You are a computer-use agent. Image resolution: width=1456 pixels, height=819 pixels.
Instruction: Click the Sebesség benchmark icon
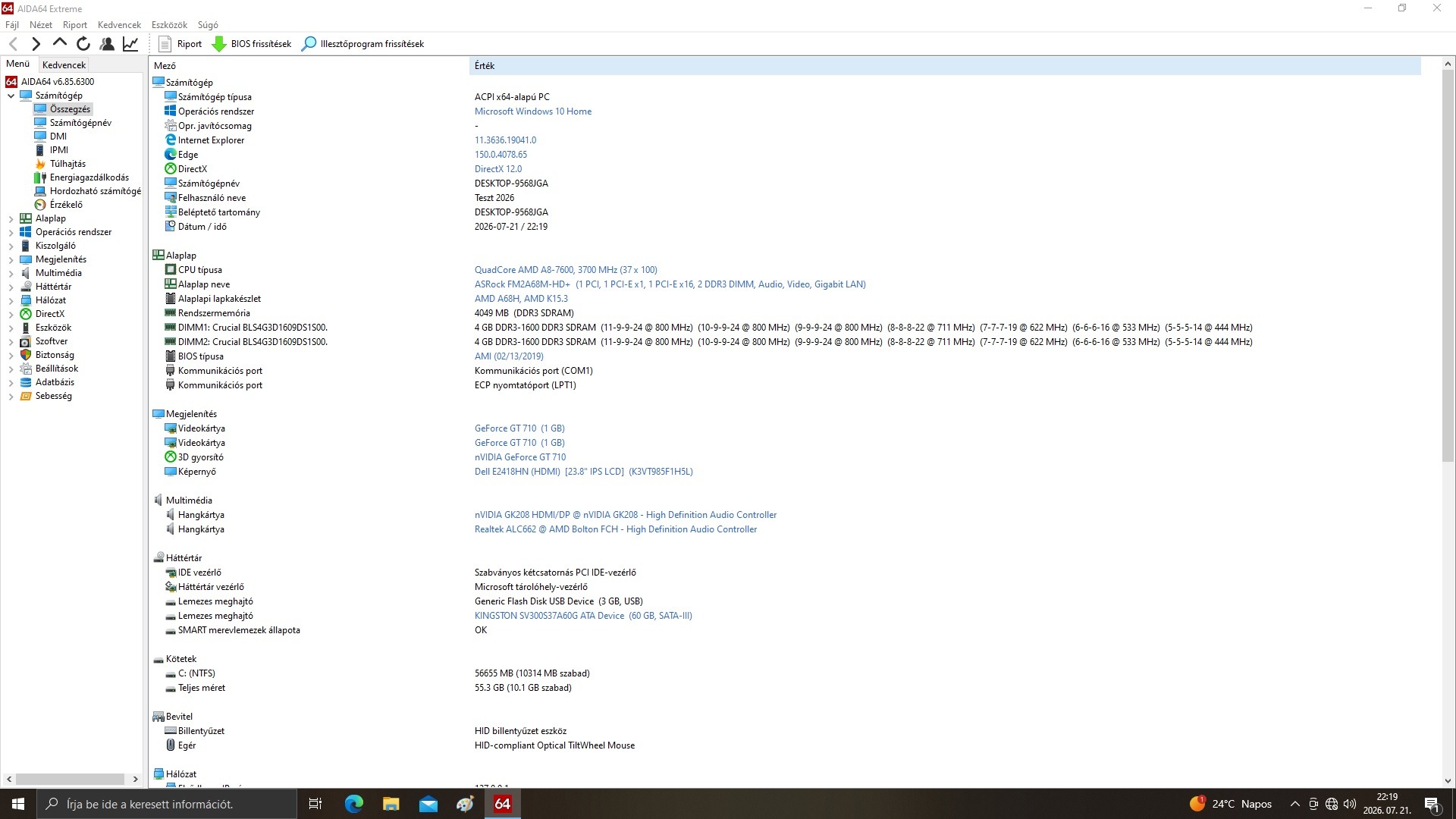pyautogui.click(x=26, y=396)
